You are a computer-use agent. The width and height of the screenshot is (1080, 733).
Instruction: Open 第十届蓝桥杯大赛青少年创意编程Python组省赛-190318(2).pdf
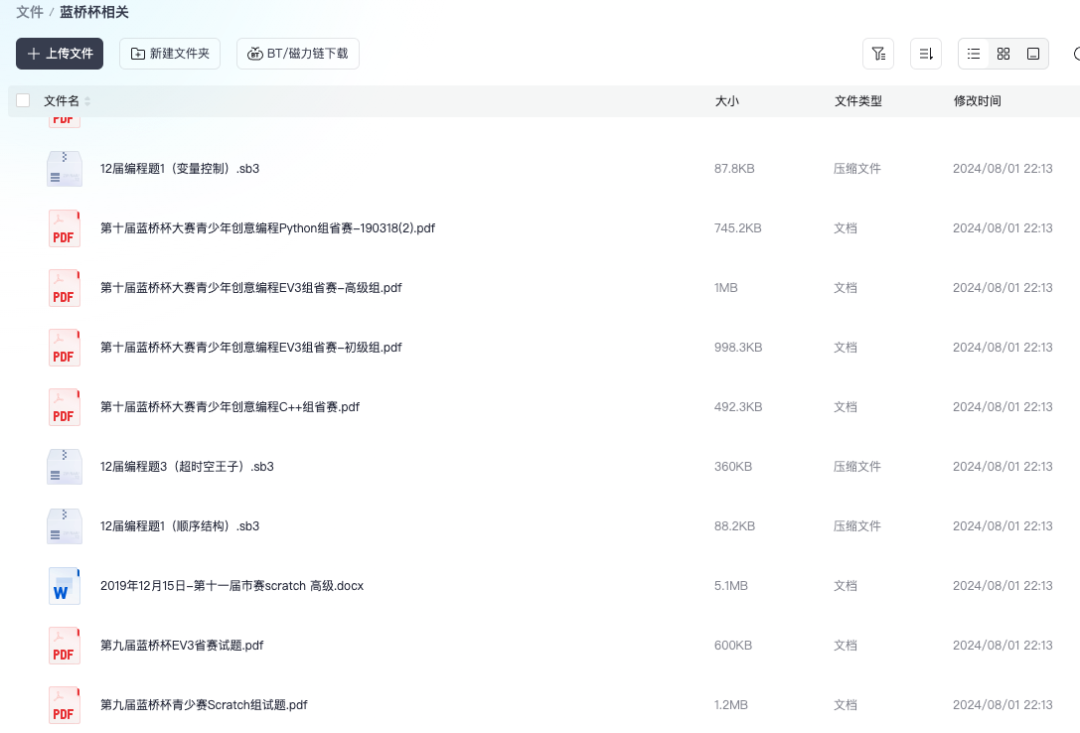click(x=267, y=228)
